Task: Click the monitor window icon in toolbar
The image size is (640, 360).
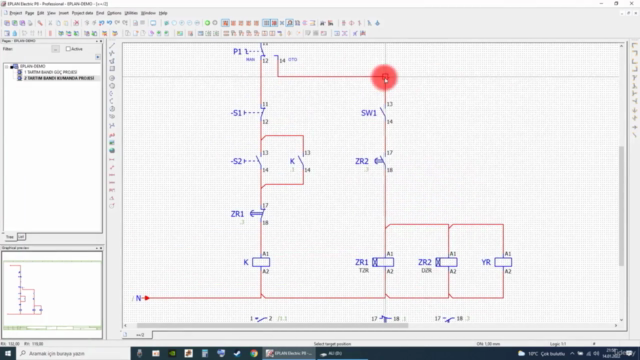Action: pos(153,23)
